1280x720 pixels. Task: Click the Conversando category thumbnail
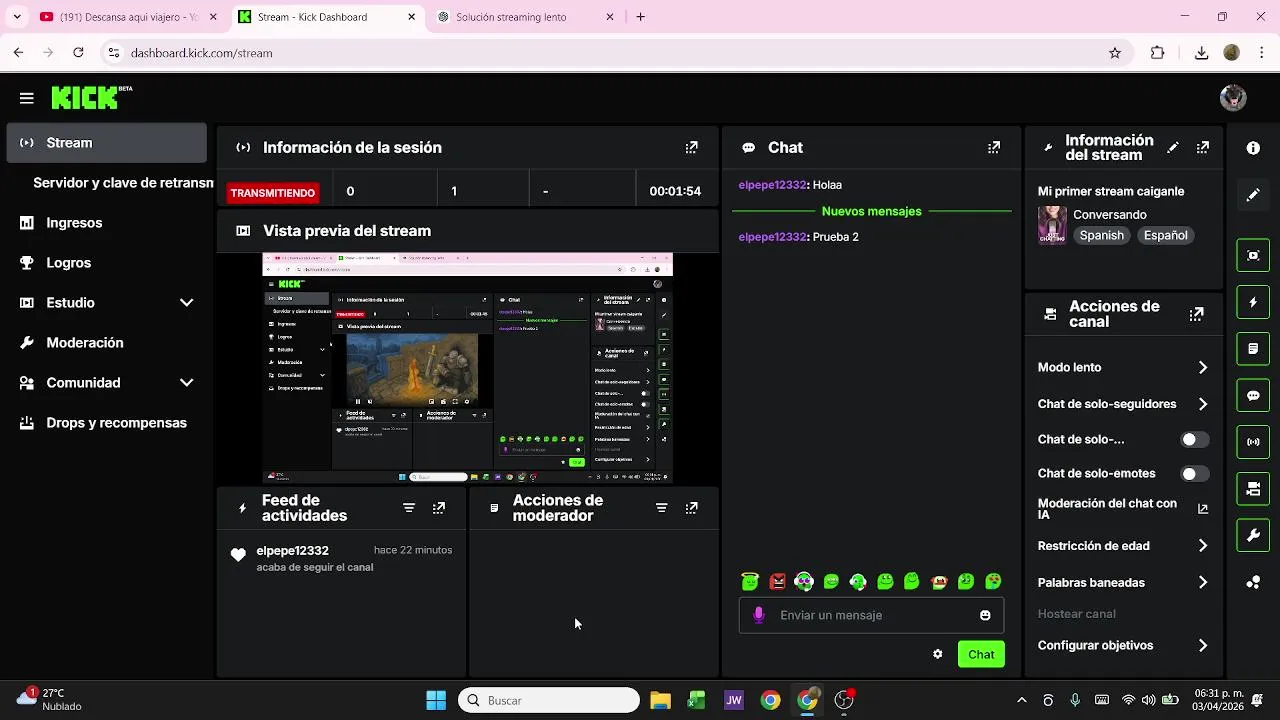(1052, 225)
